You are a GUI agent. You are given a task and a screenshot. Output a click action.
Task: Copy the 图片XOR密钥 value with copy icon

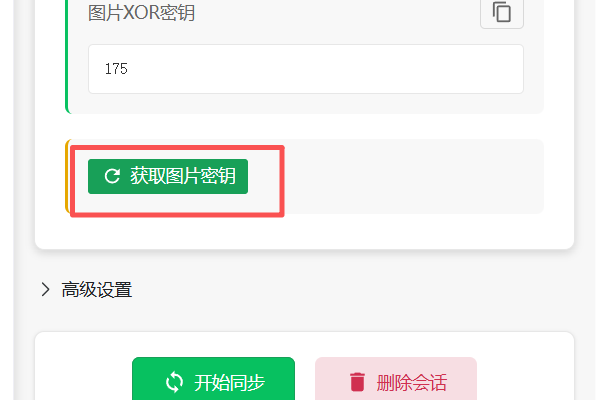(x=502, y=12)
